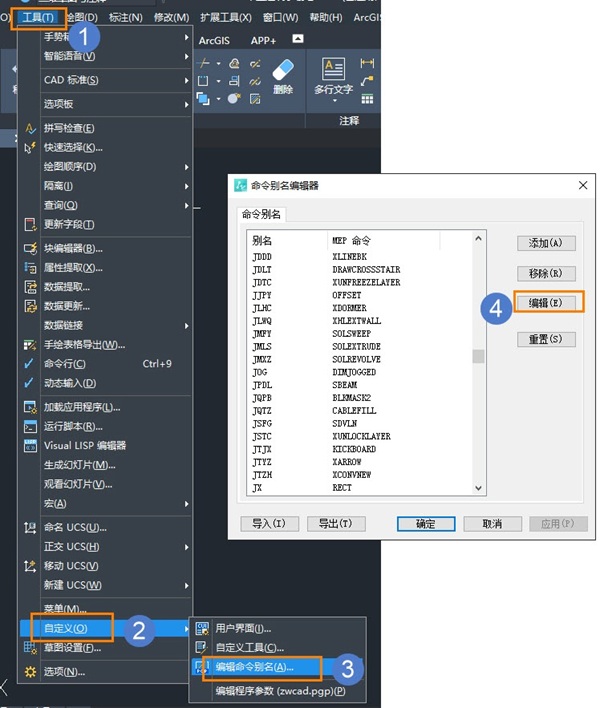
Task: Click the Reset (重置) button
Action: coord(546,339)
